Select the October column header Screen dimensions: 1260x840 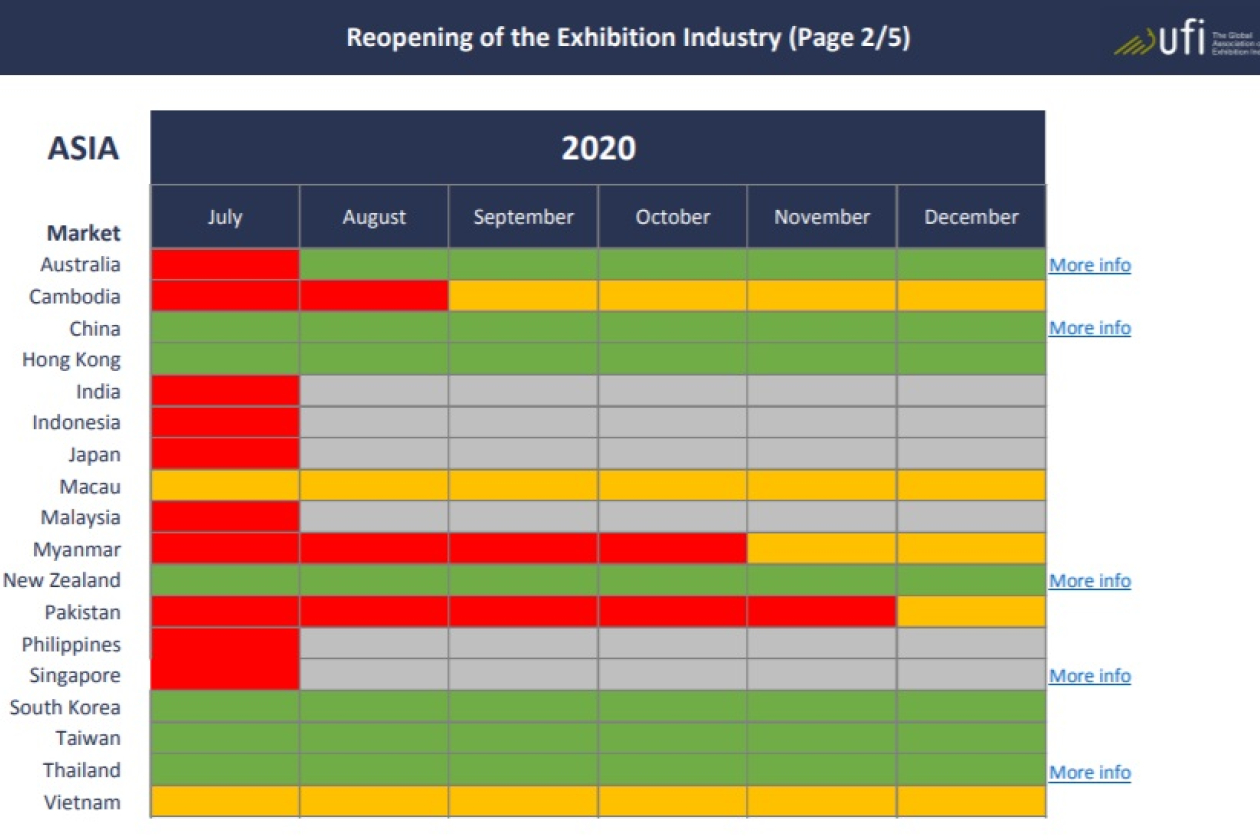672,217
